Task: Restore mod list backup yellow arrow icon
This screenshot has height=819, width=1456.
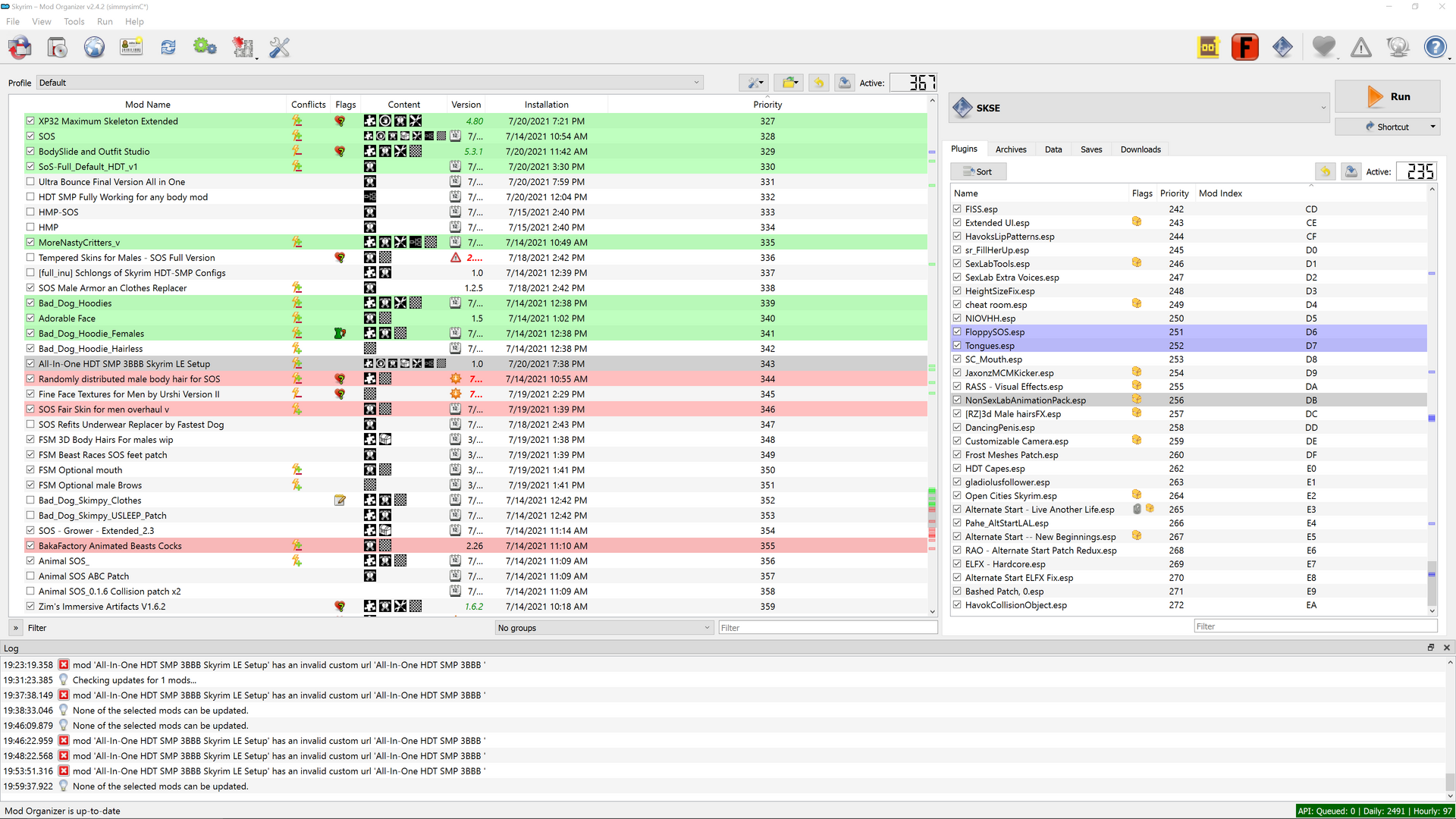Action: pos(818,83)
